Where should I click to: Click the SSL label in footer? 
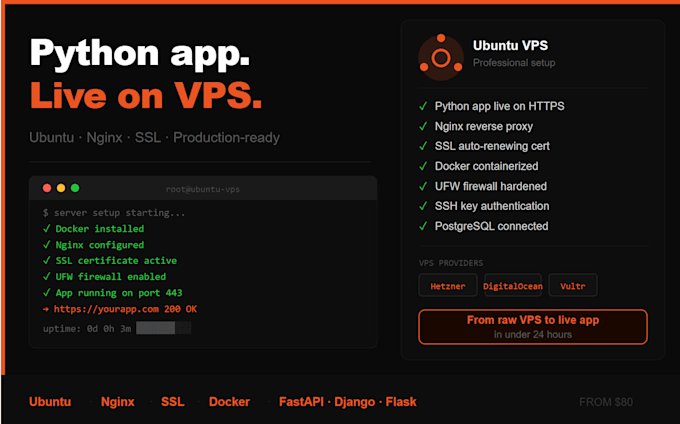(173, 401)
